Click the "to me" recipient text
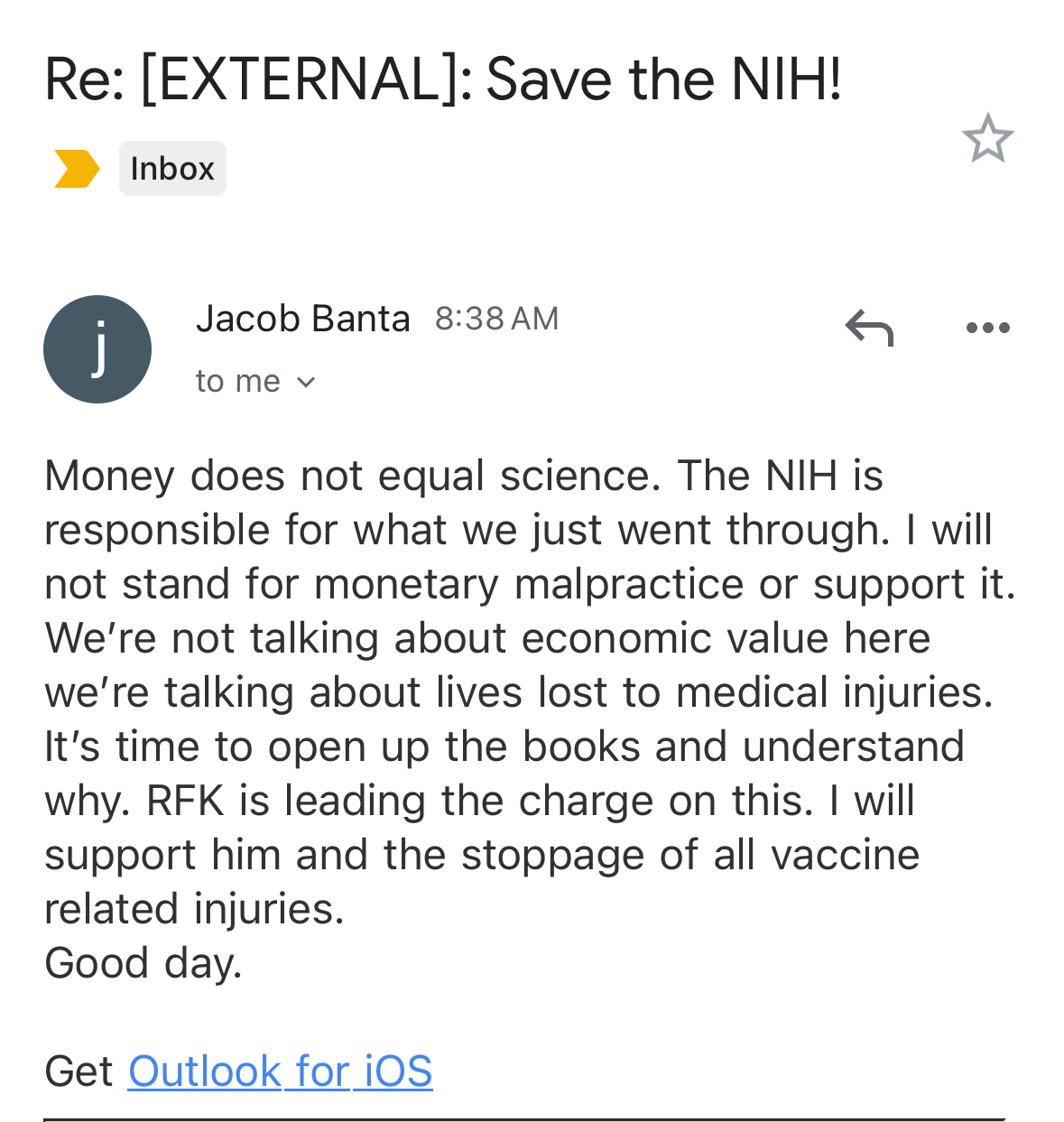The width and height of the screenshot is (1064, 1122). click(x=238, y=382)
